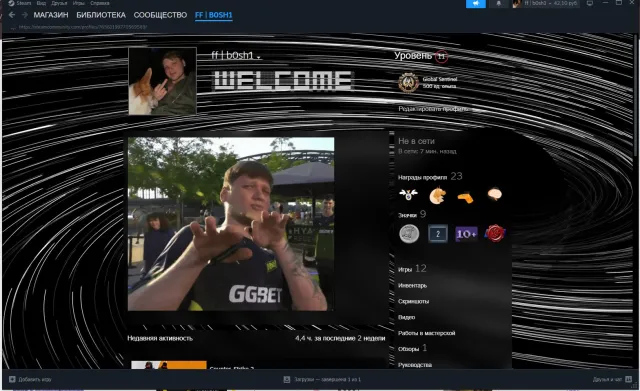Switch to СООБЩЕСТВО tab
The image size is (640, 391).
tap(160, 15)
